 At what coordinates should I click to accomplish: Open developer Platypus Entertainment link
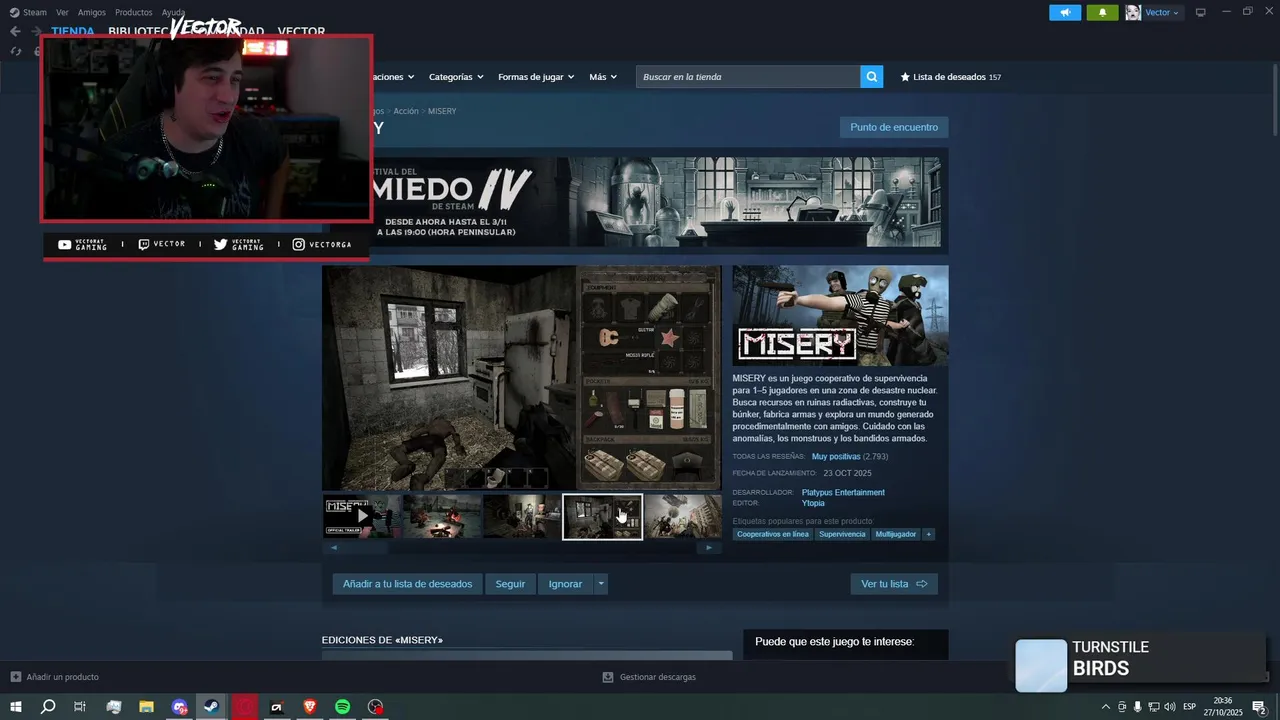(x=843, y=492)
